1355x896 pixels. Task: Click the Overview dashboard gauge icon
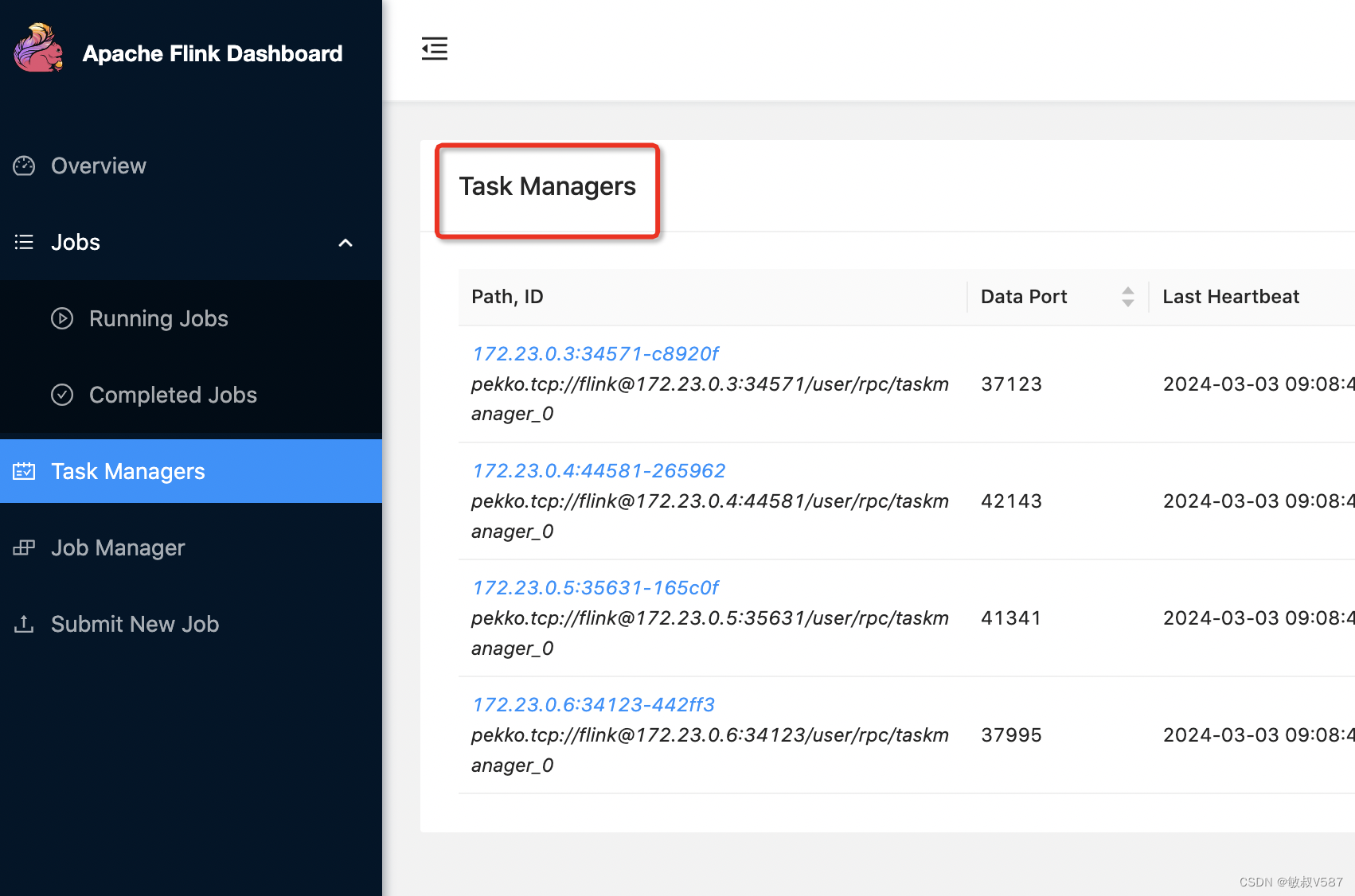[x=24, y=166]
